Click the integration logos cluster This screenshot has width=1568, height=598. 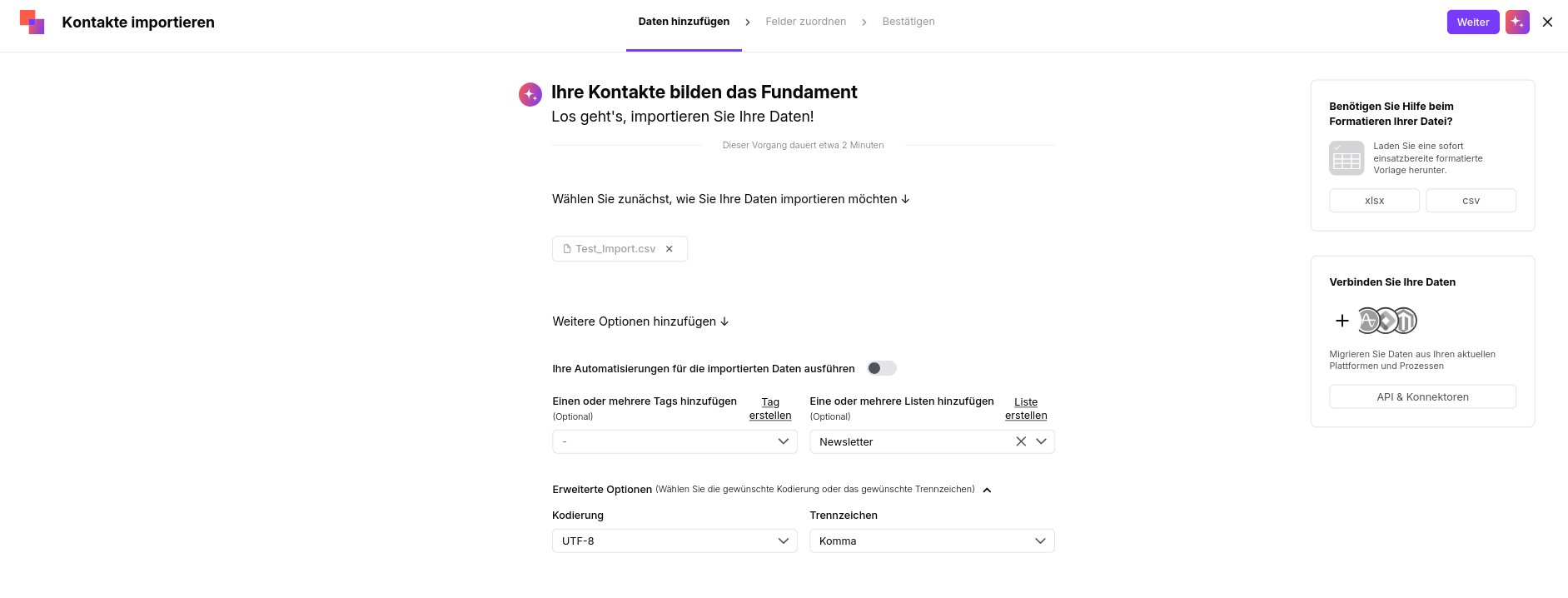tap(1387, 321)
